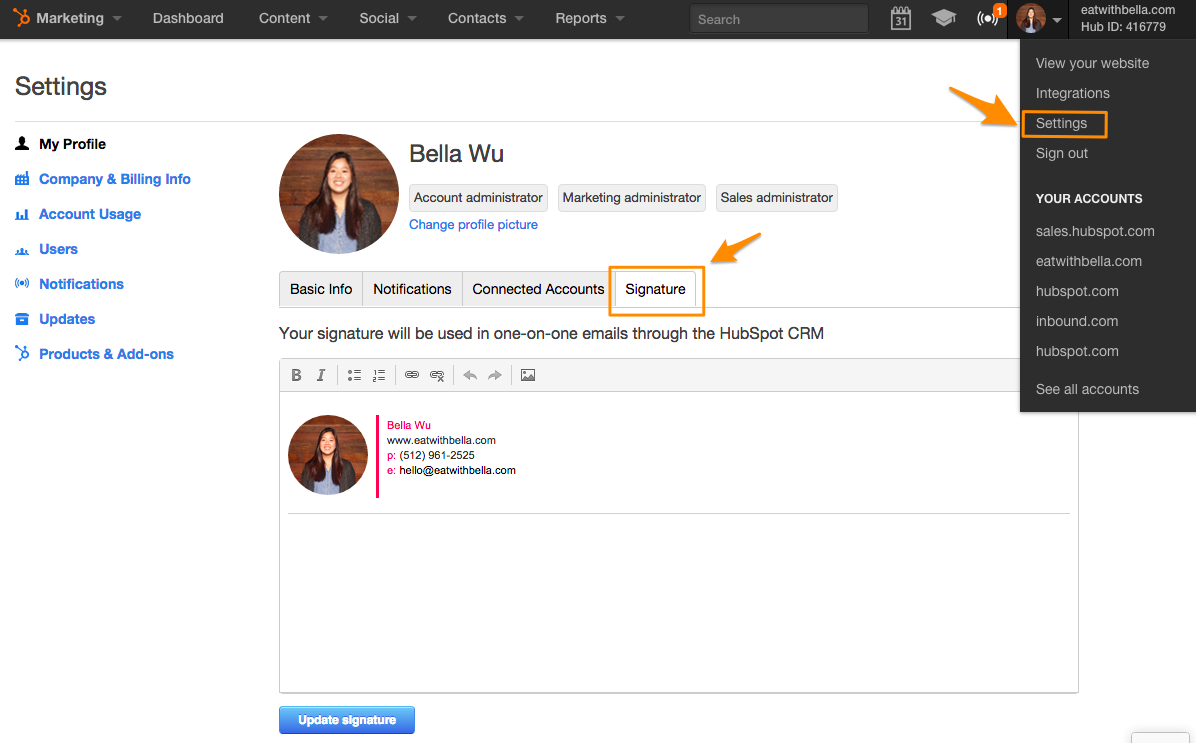Click the Hub ID: 416779 text

click(x=1123, y=27)
